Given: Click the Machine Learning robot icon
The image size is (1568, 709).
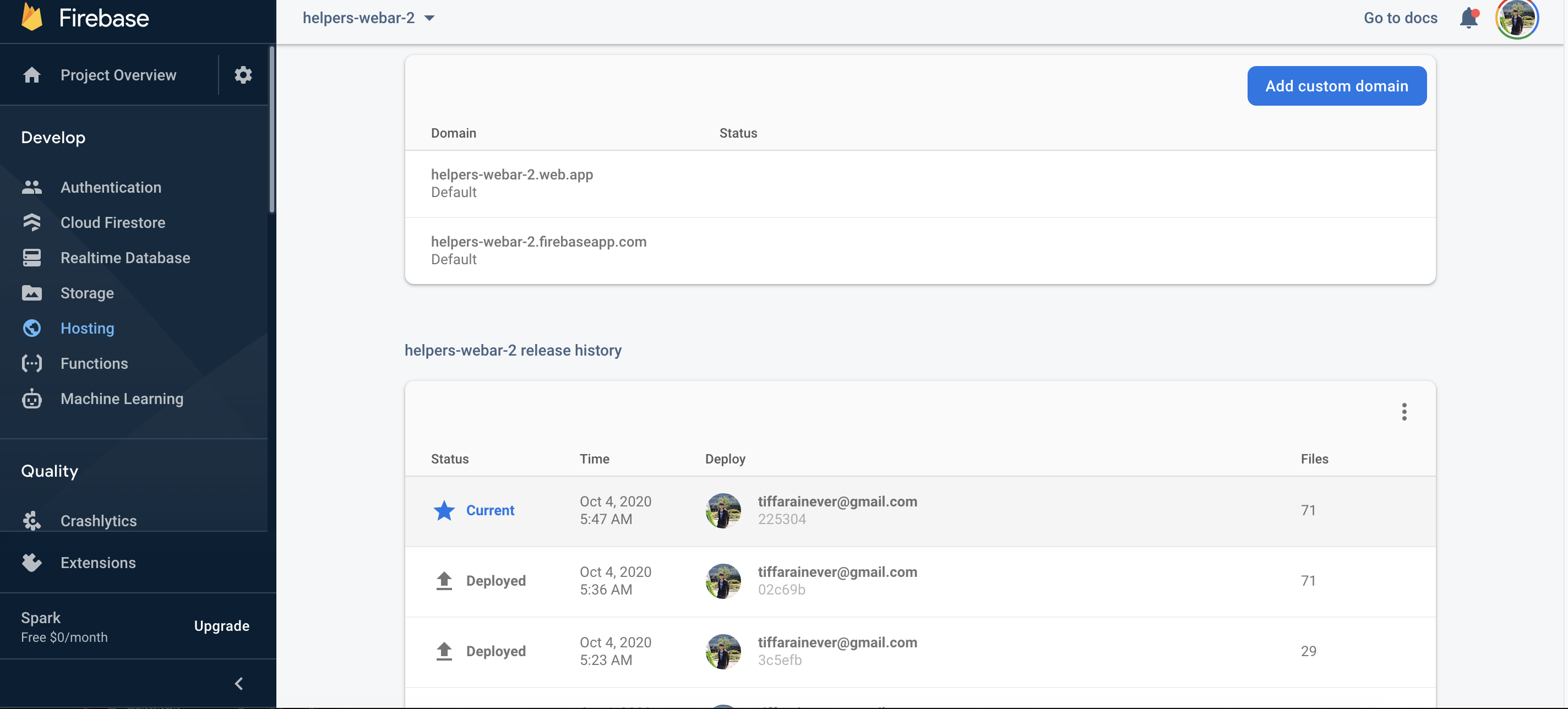Looking at the screenshot, I should point(31,399).
